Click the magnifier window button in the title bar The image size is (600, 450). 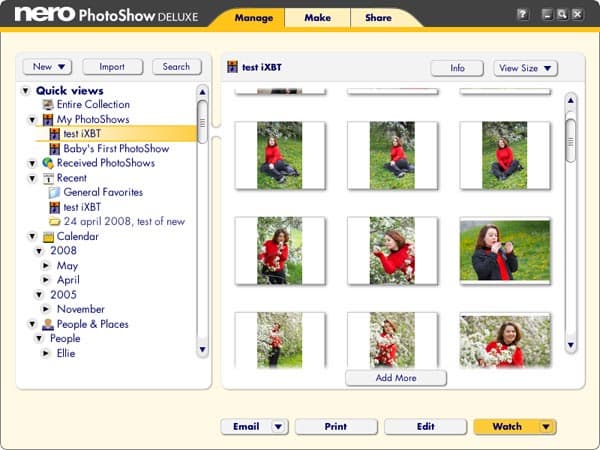point(562,15)
